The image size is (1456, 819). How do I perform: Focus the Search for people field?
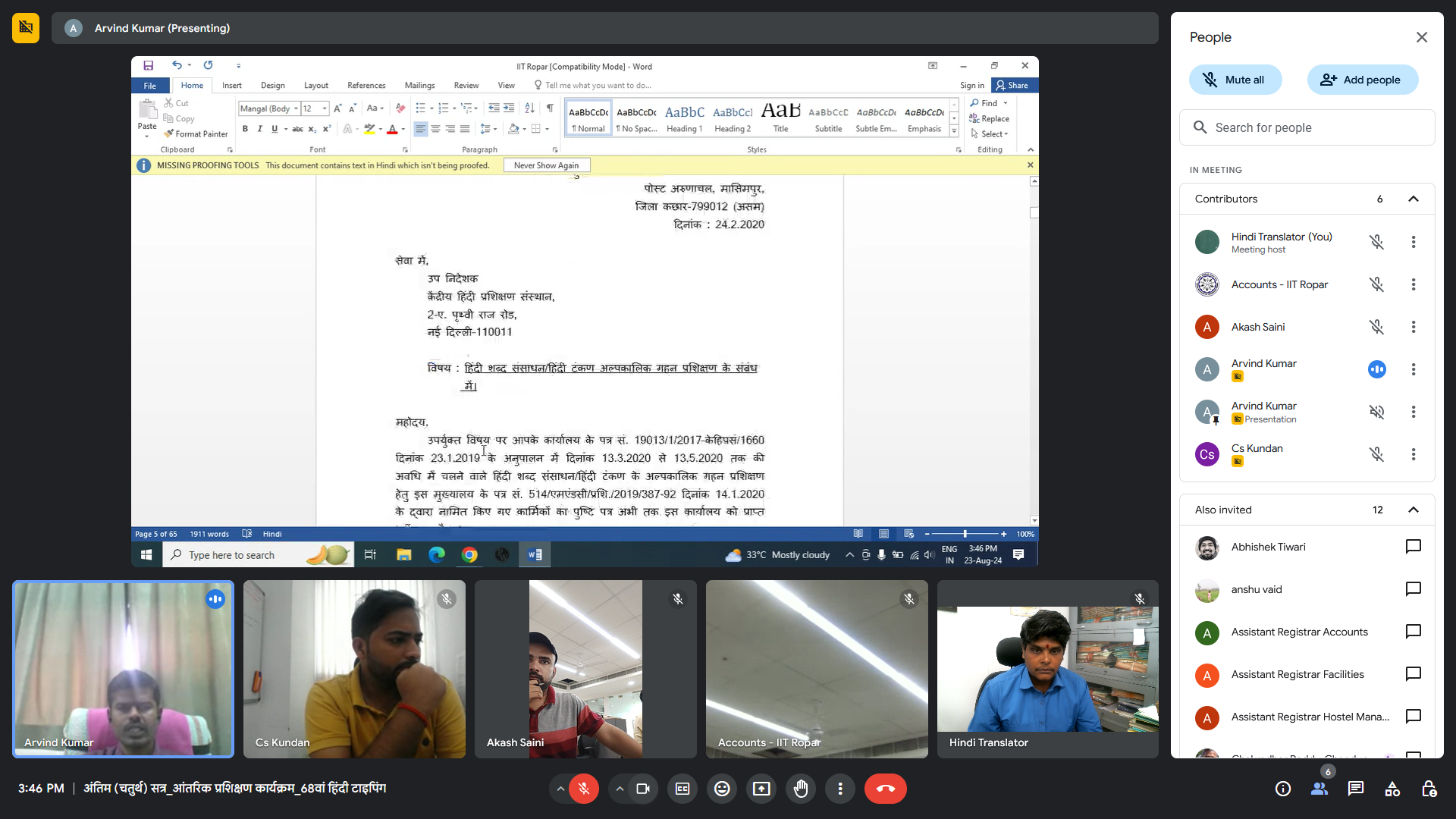click(1307, 127)
